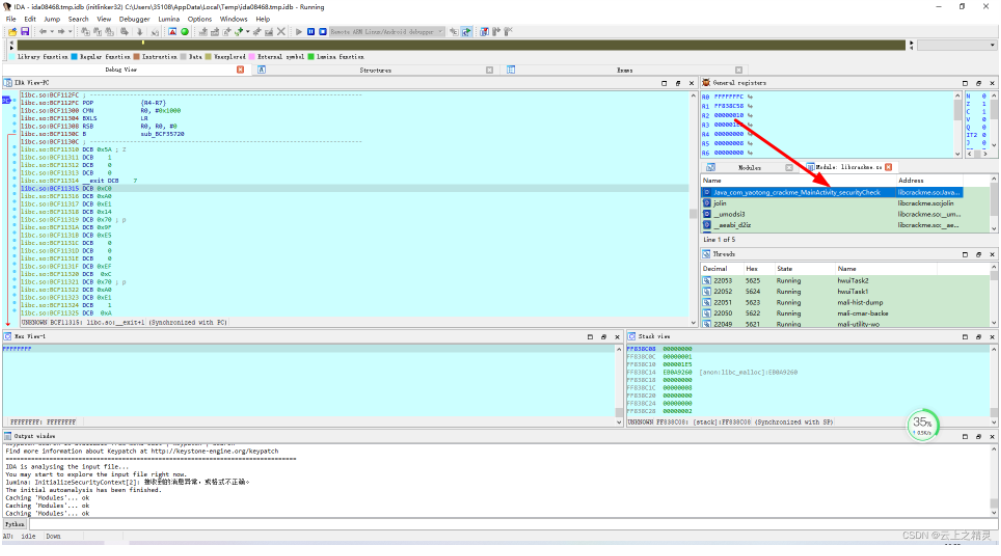The height and width of the screenshot is (556, 1001).
Task: Click the Save database toolbar icon
Action: (25, 32)
